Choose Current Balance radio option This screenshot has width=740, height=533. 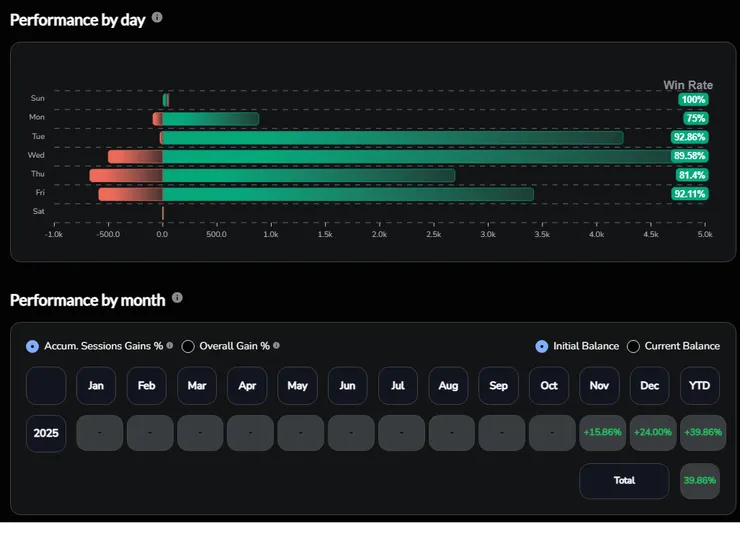point(633,346)
